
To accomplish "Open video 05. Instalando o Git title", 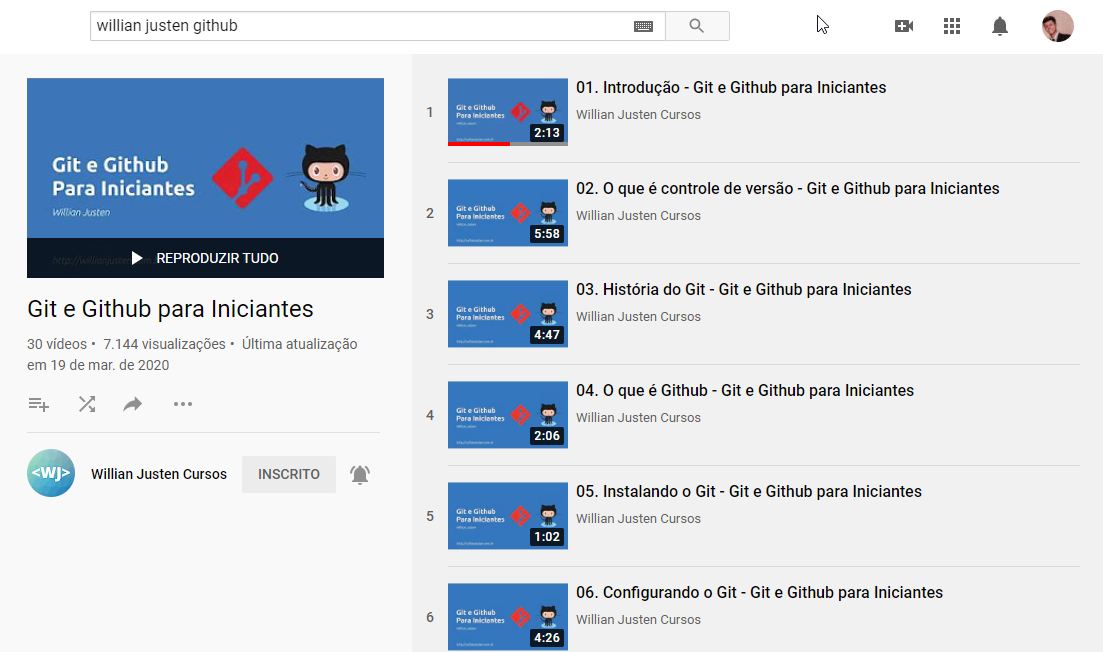I will (748, 492).
